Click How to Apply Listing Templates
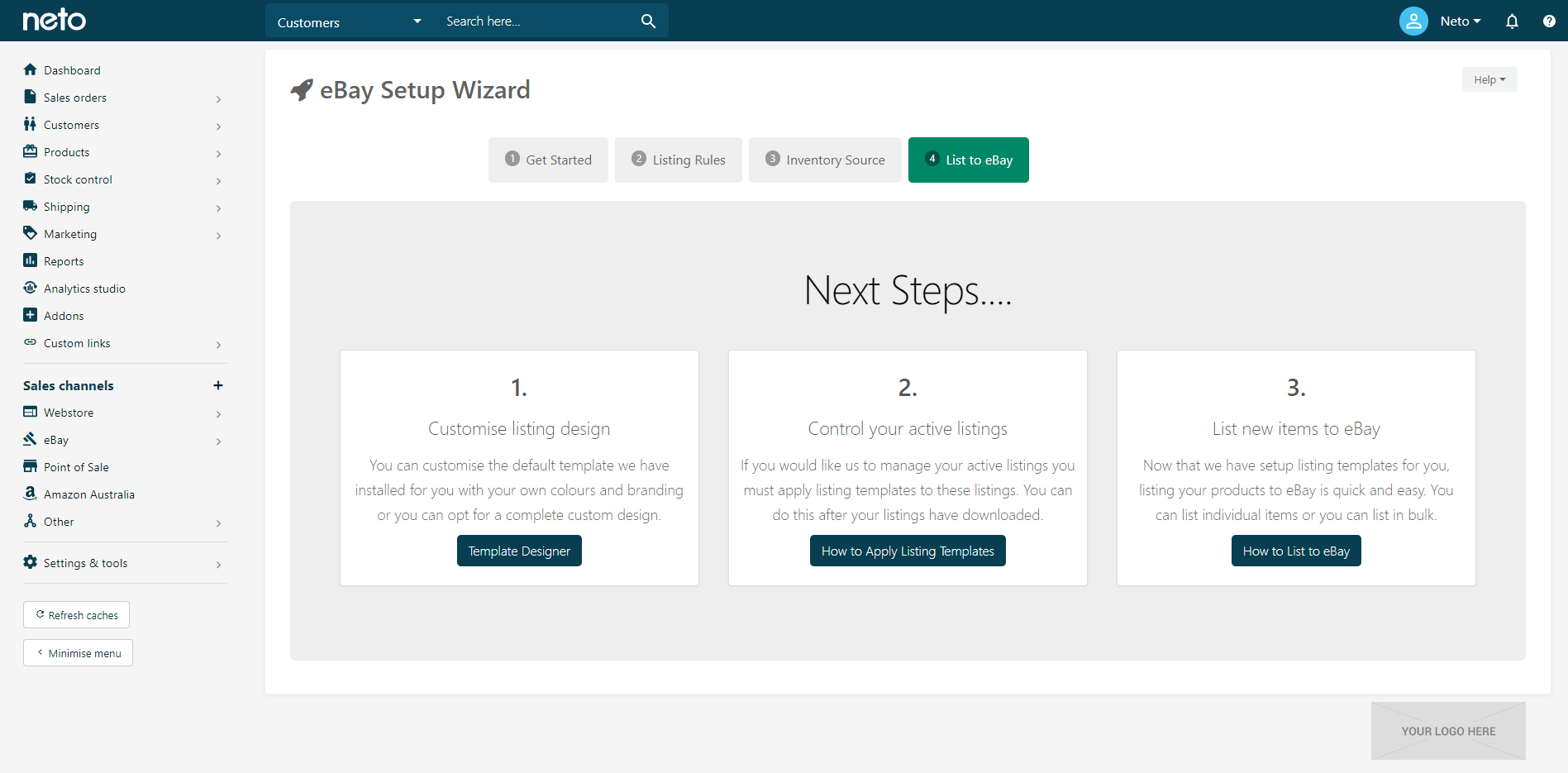The height and width of the screenshot is (773, 1568). coord(908,551)
